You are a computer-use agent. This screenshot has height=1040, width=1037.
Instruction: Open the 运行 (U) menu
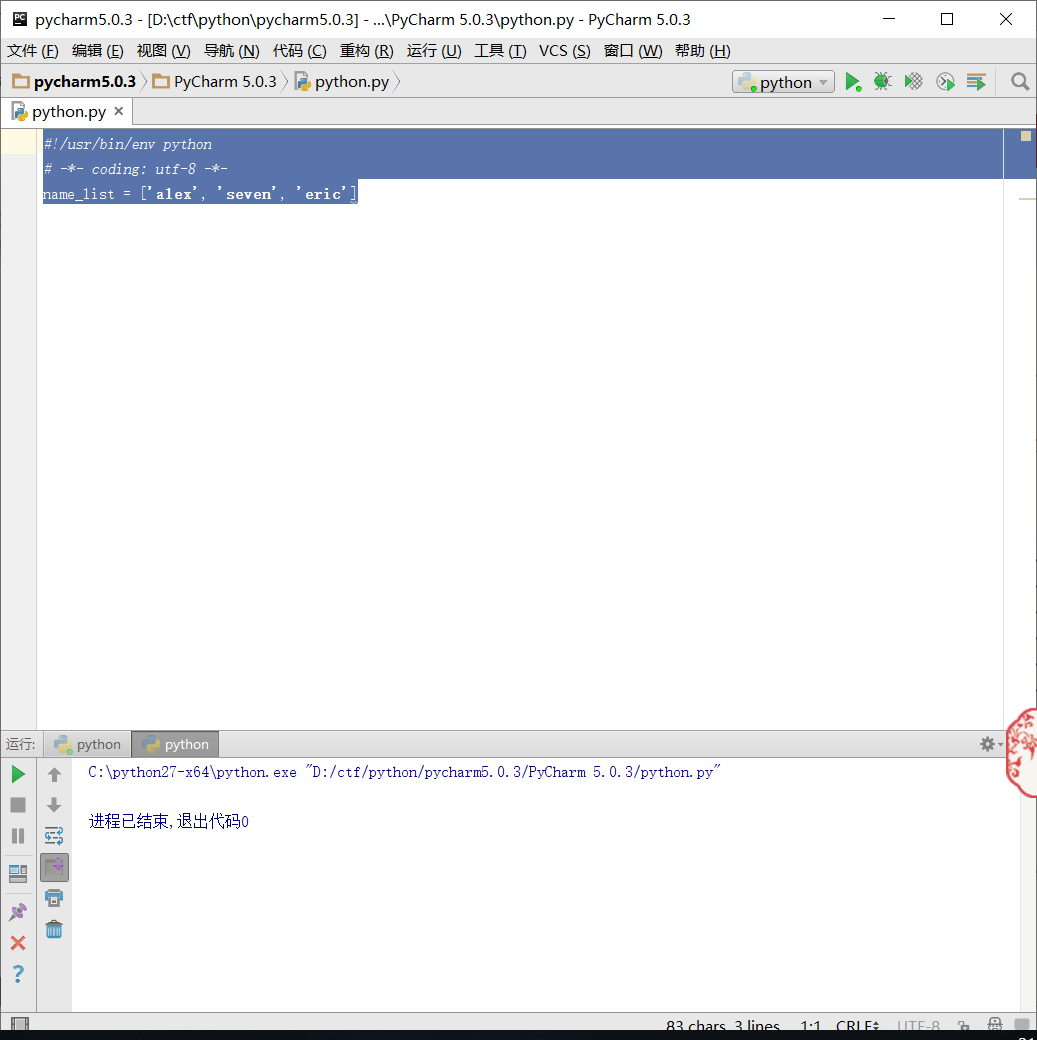click(x=434, y=51)
